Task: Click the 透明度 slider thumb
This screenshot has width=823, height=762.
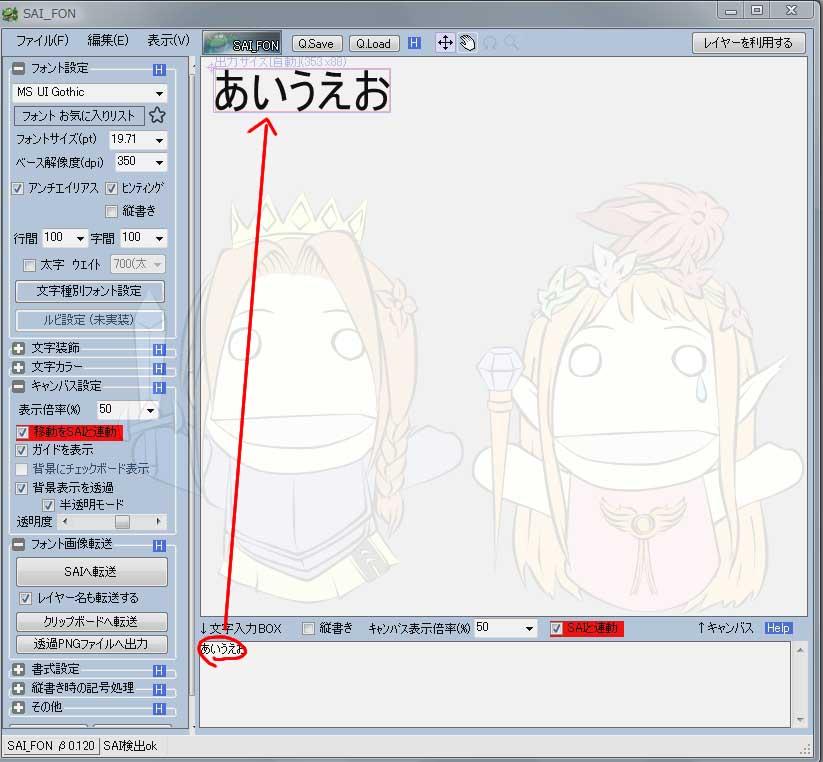Action: click(122, 521)
